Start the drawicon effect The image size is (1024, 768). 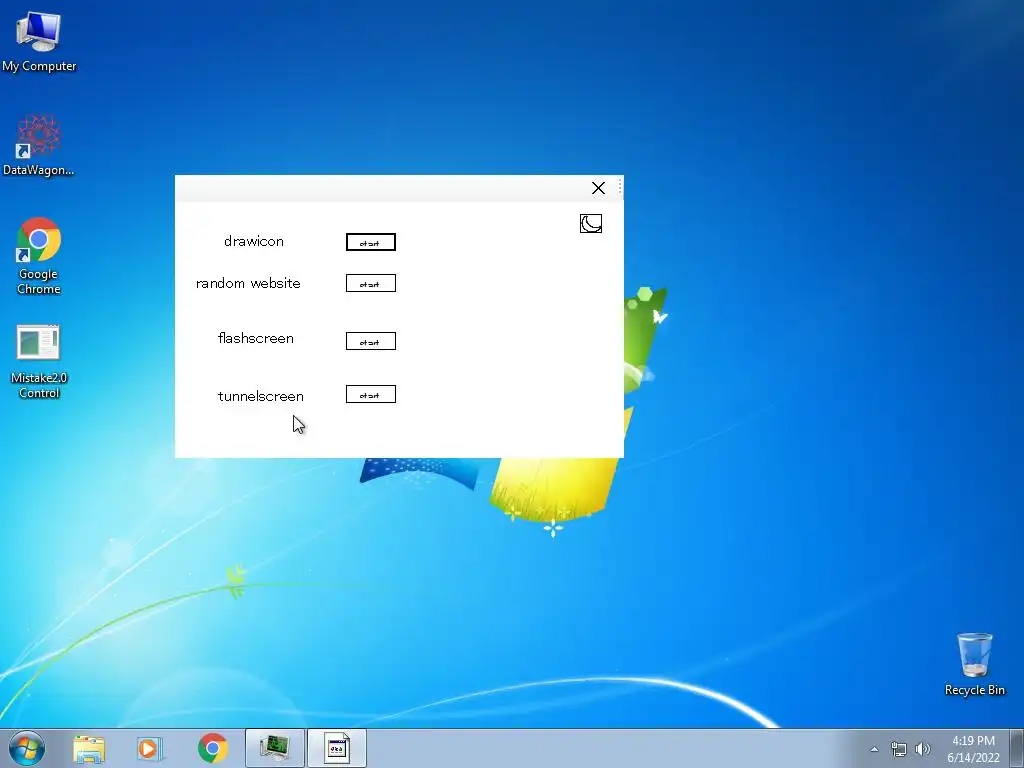pos(370,242)
